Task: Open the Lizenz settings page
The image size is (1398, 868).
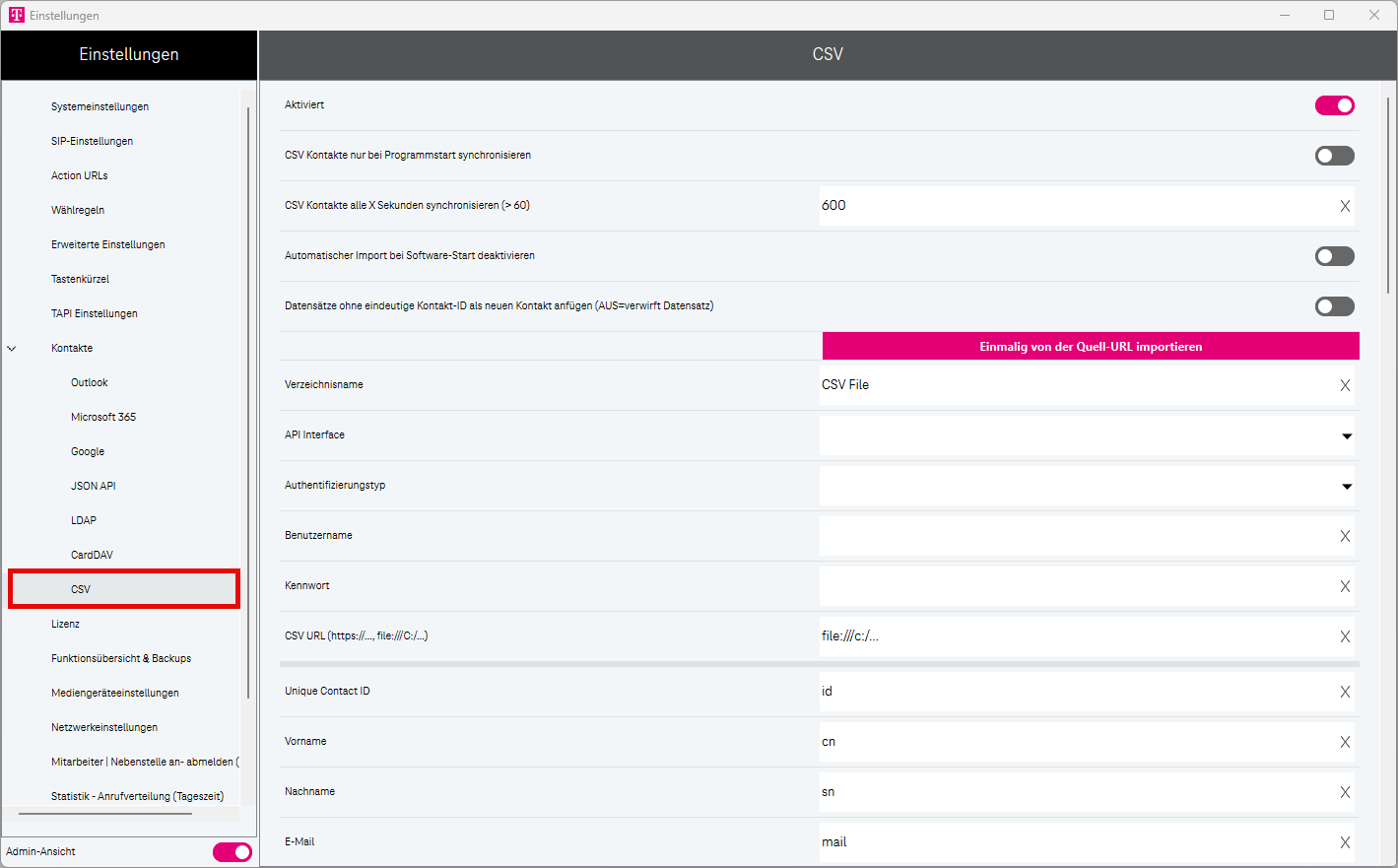Action: click(65, 624)
